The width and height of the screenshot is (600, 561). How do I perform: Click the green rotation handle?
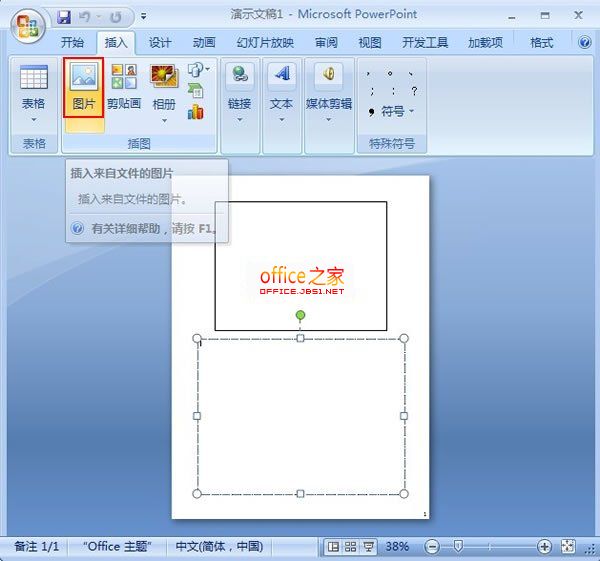[x=300, y=315]
